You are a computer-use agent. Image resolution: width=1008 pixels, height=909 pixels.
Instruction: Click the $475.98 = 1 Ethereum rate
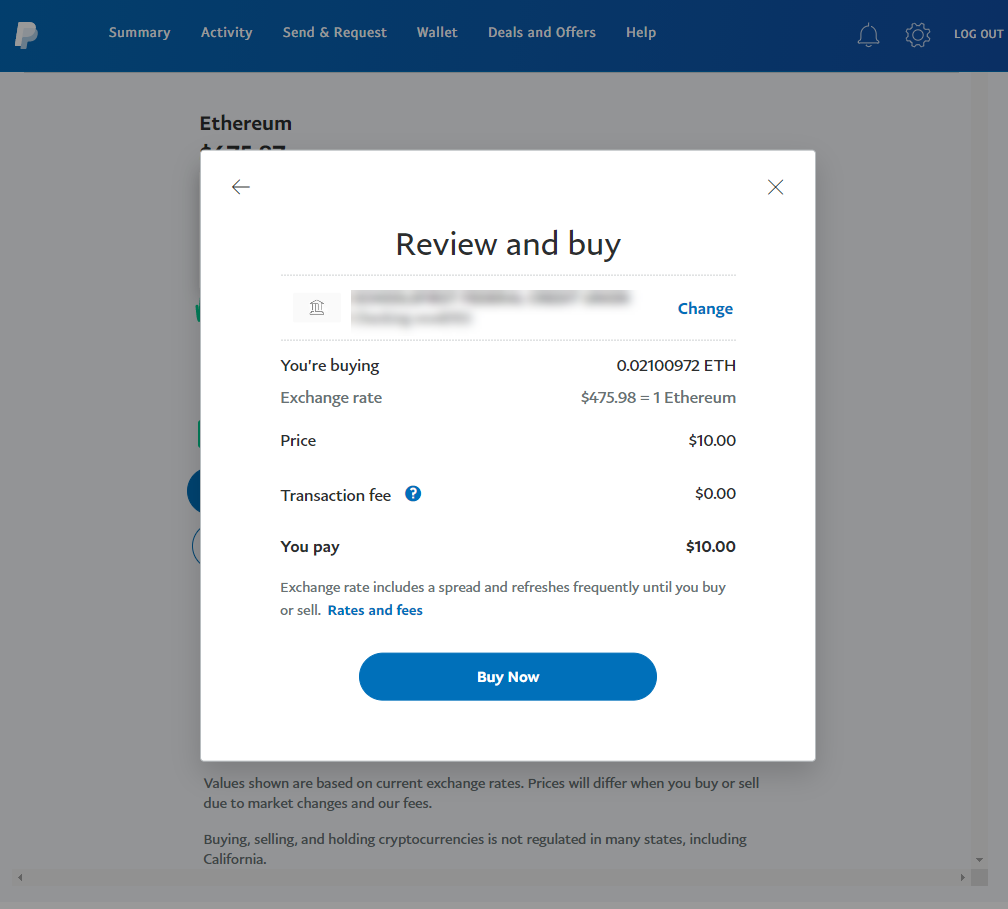tap(658, 398)
